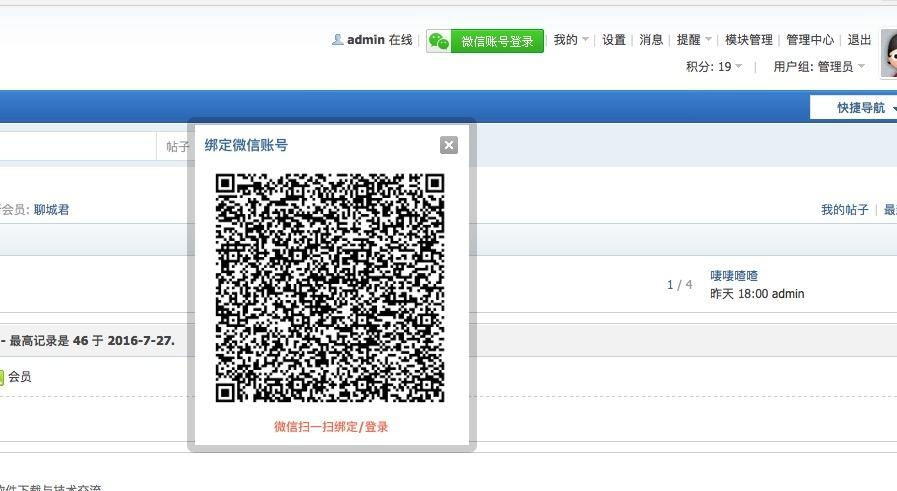This screenshot has height=491, width=897.
Task: Expand the 提醒 reminders dropdown
Action: (x=694, y=39)
